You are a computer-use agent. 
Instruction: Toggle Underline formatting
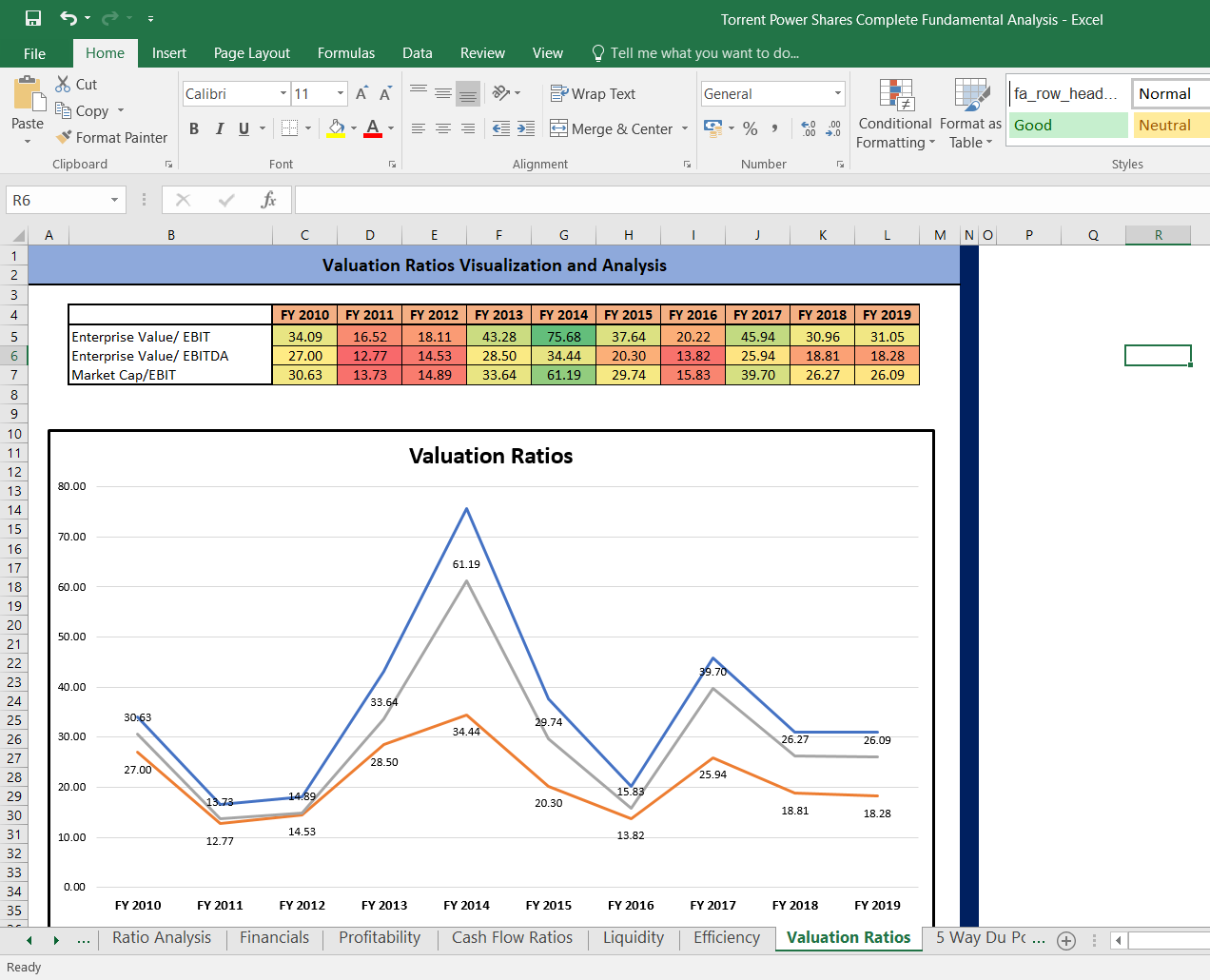coord(244,128)
